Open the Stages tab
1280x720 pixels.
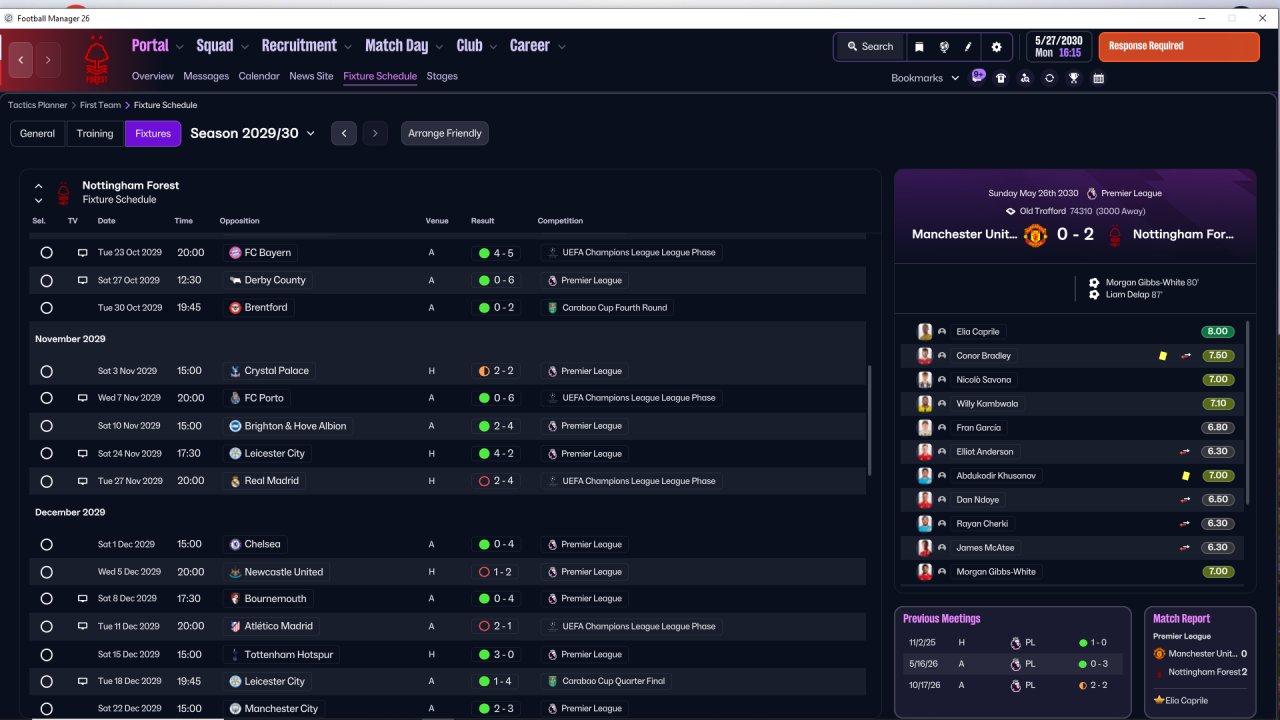point(442,76)
